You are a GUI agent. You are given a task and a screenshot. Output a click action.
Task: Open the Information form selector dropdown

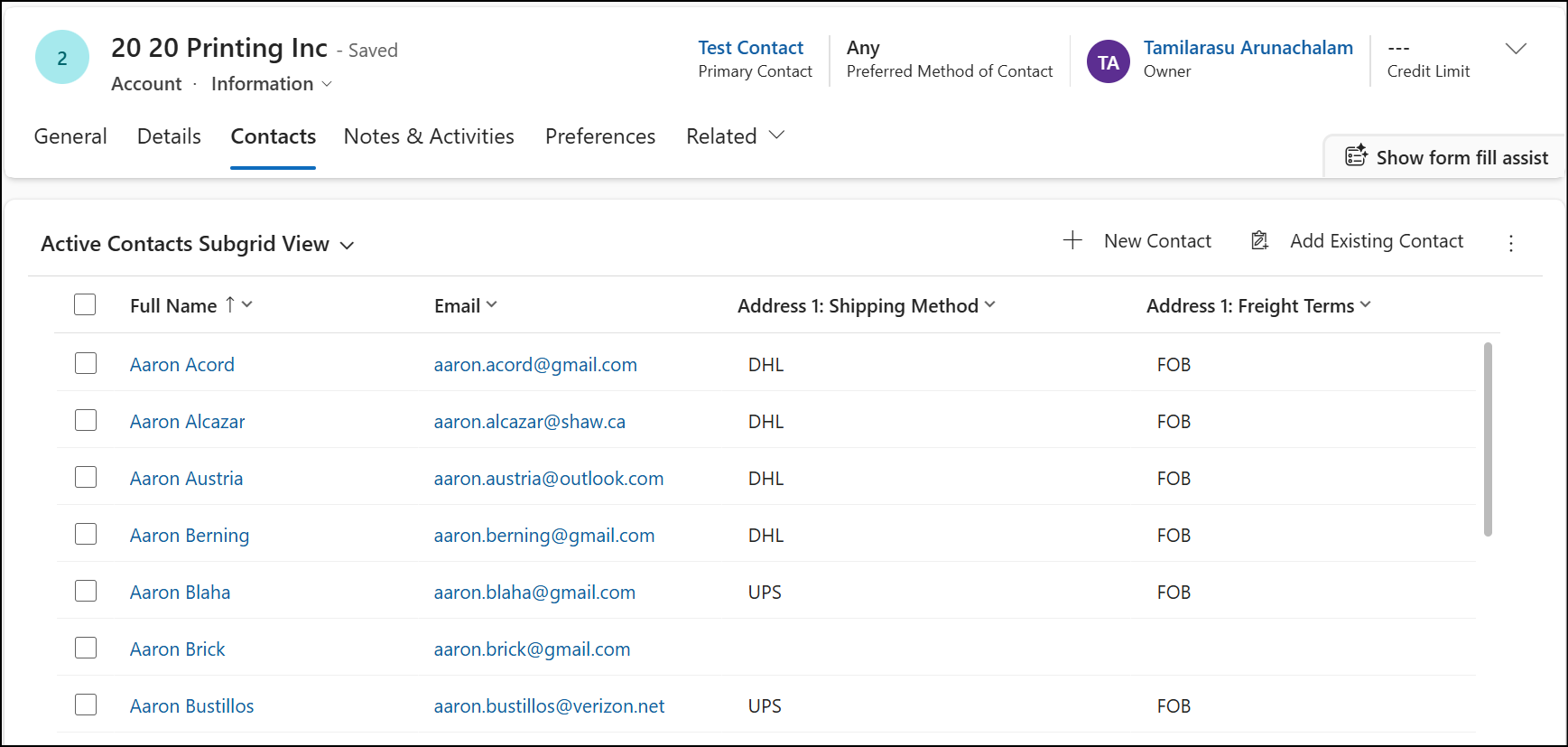click(x=272, y=84)
